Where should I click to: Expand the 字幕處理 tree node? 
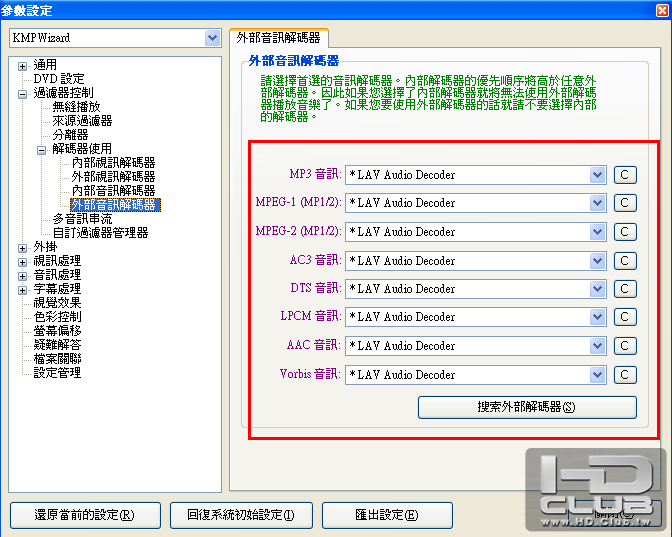[x=22, y=291]
